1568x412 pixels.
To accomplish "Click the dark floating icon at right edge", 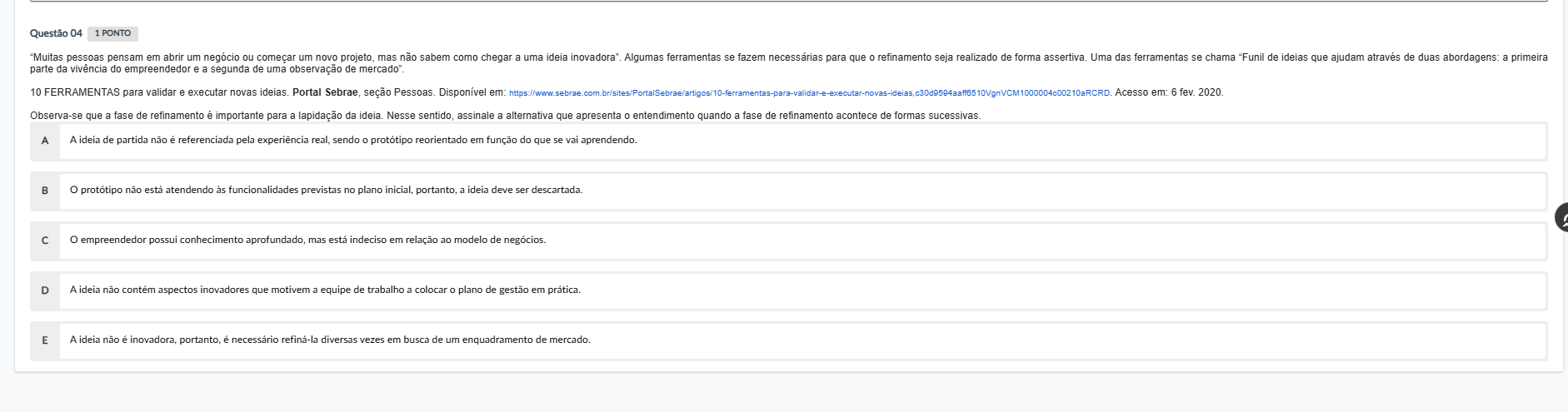I will 1561,218.
